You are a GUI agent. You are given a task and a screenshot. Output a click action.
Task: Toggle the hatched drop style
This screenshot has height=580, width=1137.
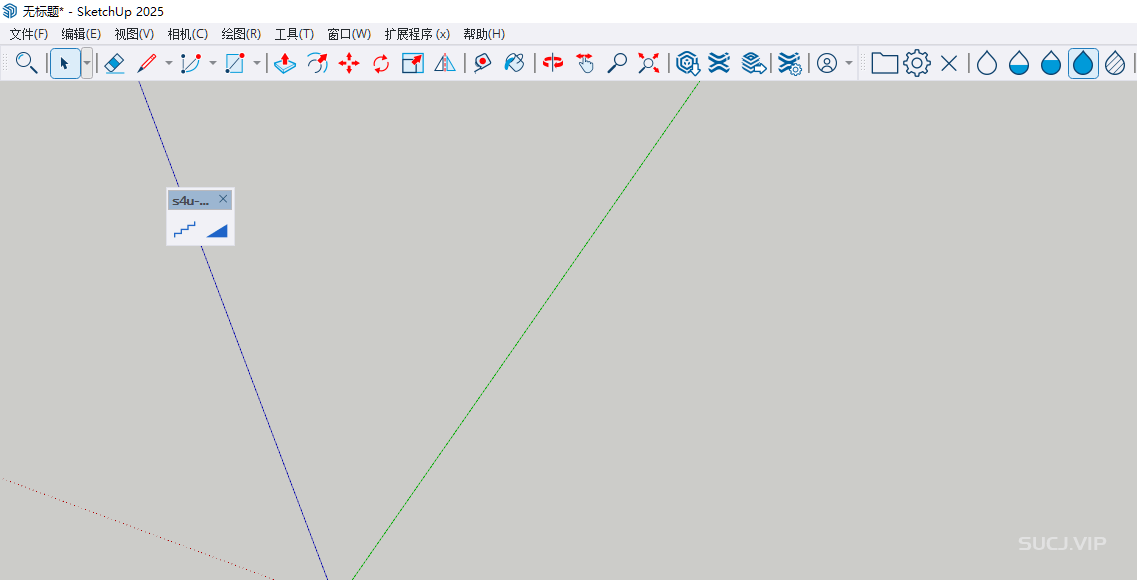1115,63
